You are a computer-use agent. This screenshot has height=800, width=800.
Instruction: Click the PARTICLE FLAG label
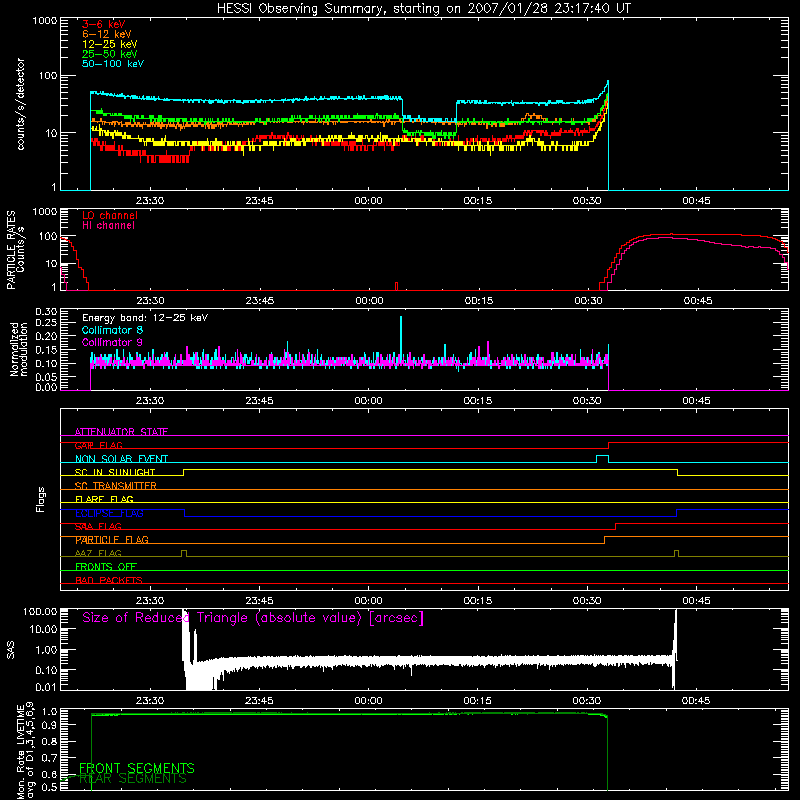pyautogui.click(x=112, y=540)
